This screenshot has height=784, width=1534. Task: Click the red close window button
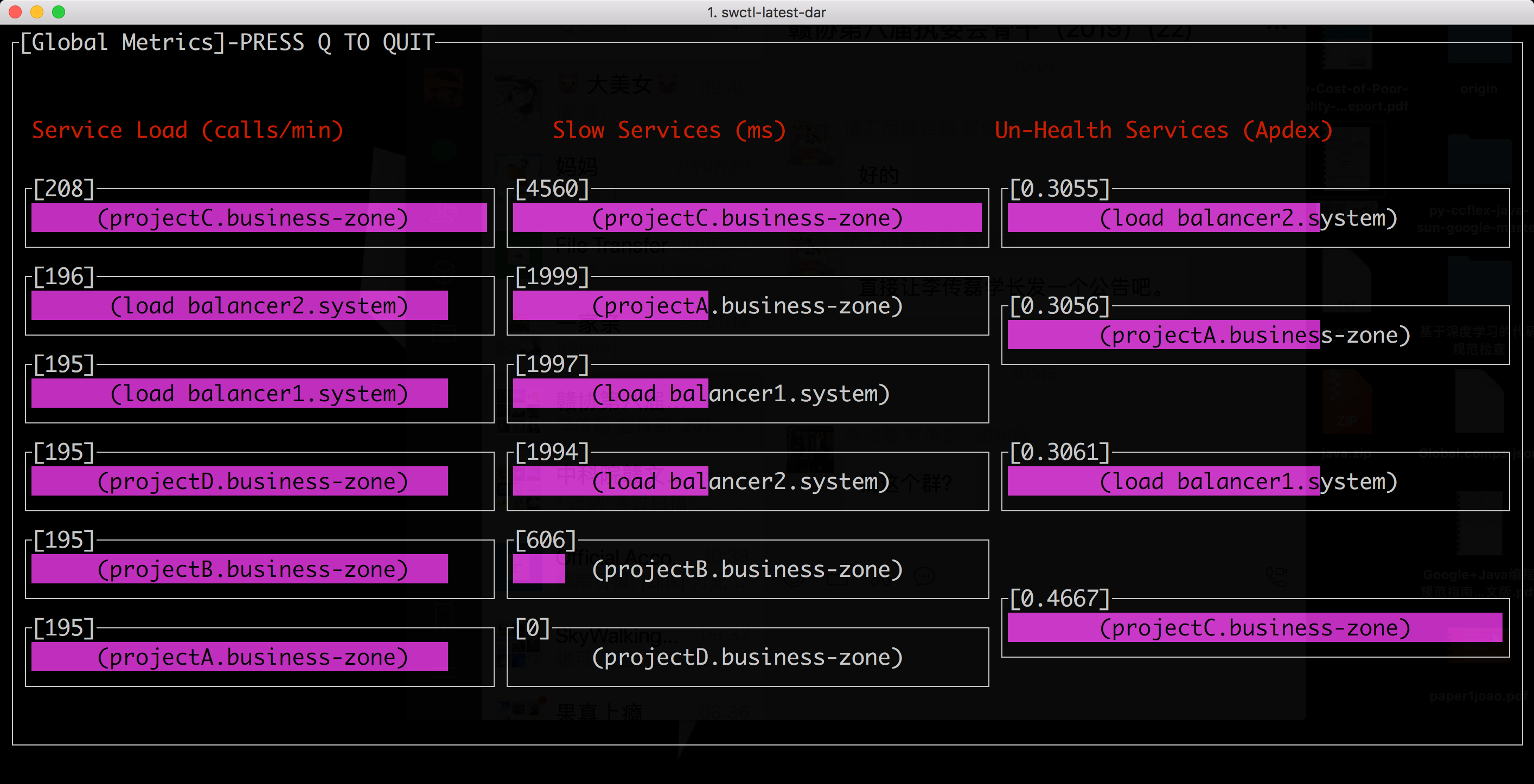tap(16, 12)
